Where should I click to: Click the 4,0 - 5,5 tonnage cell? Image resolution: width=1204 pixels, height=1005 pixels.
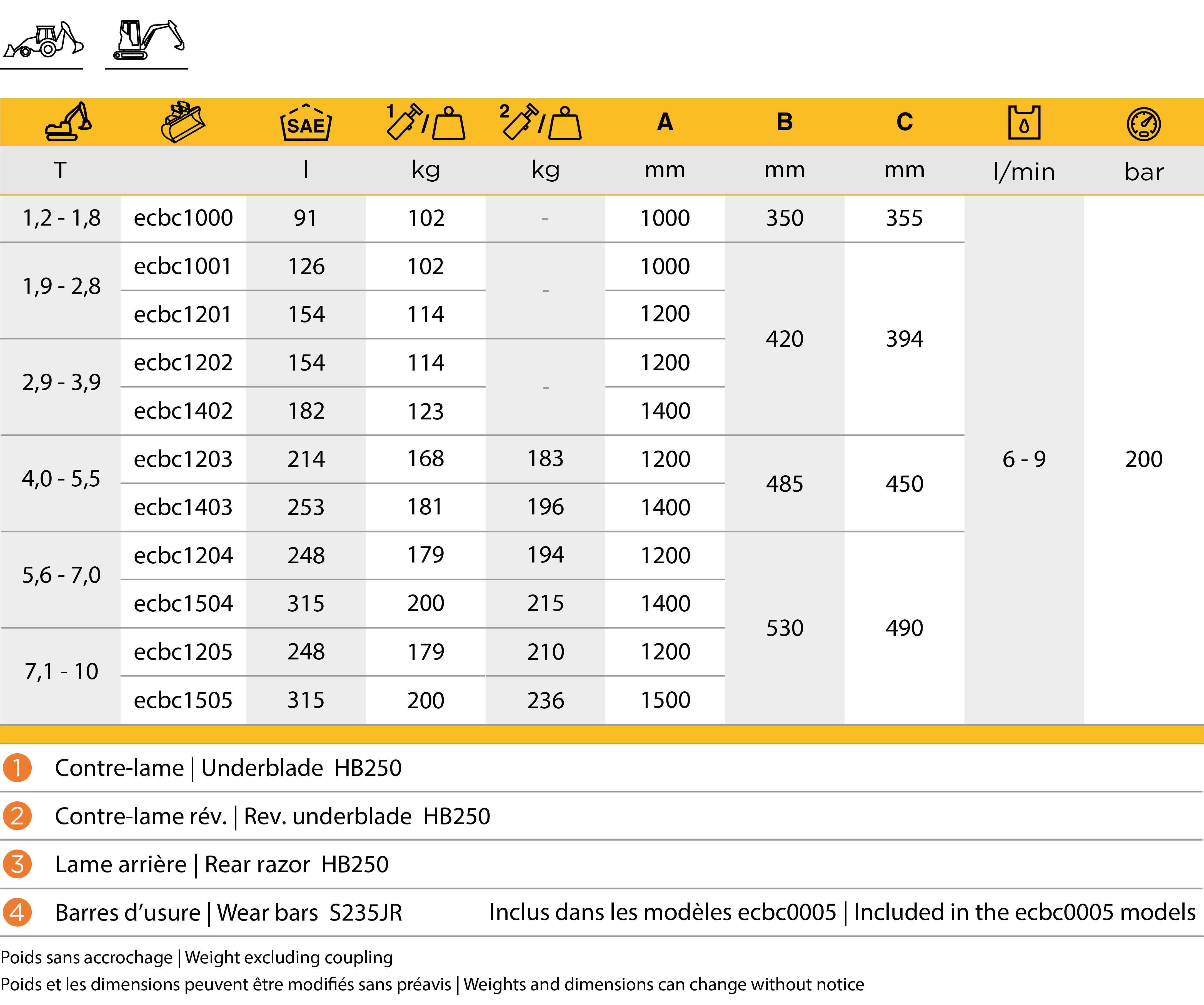click(61, 479)
